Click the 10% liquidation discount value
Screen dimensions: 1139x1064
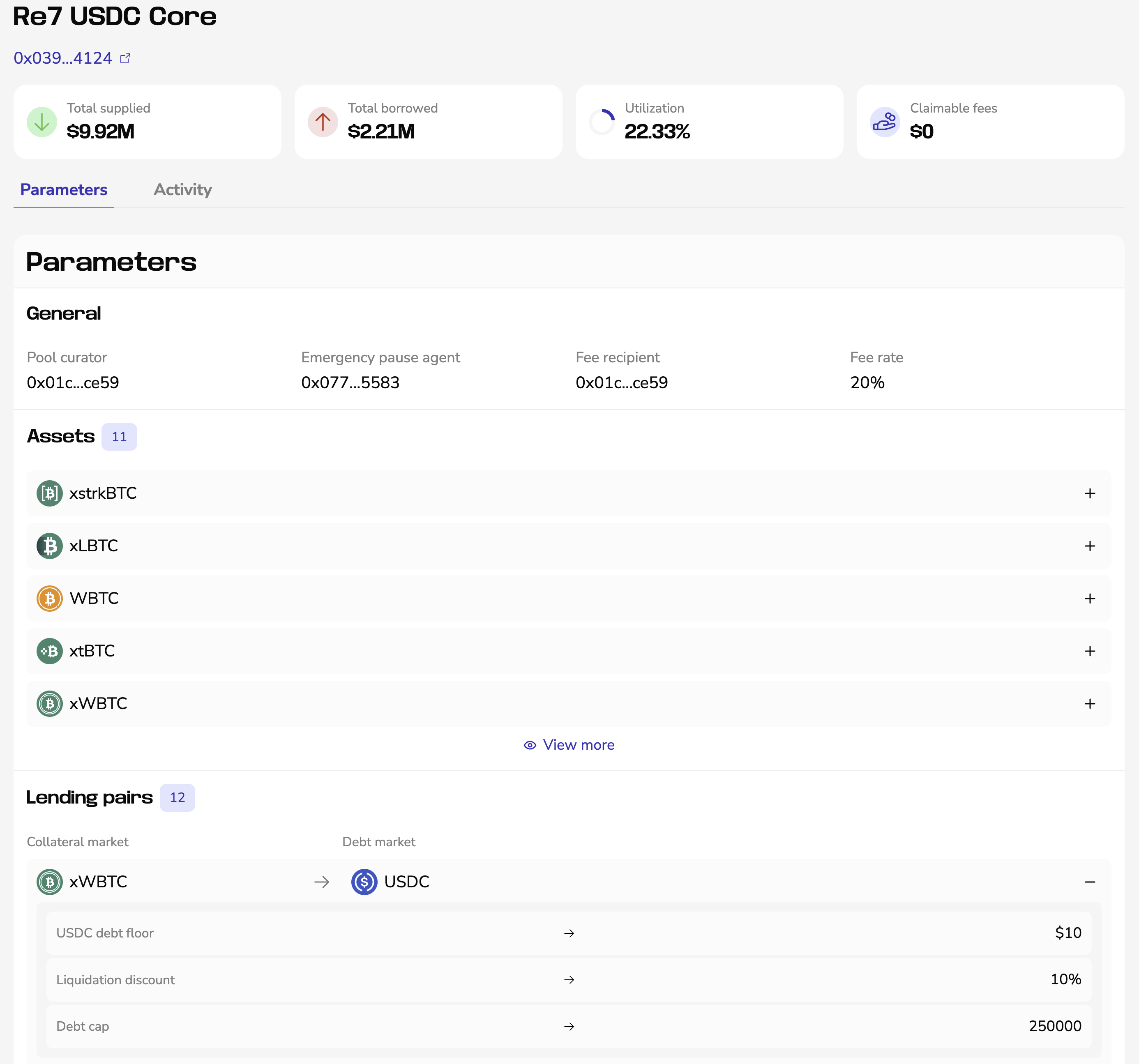[1066, 980]
